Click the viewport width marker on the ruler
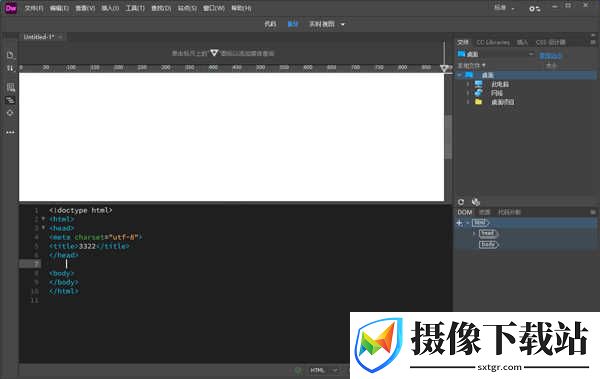Image resolution: width=600 pixels, height=379 pixels. [444, 68]
